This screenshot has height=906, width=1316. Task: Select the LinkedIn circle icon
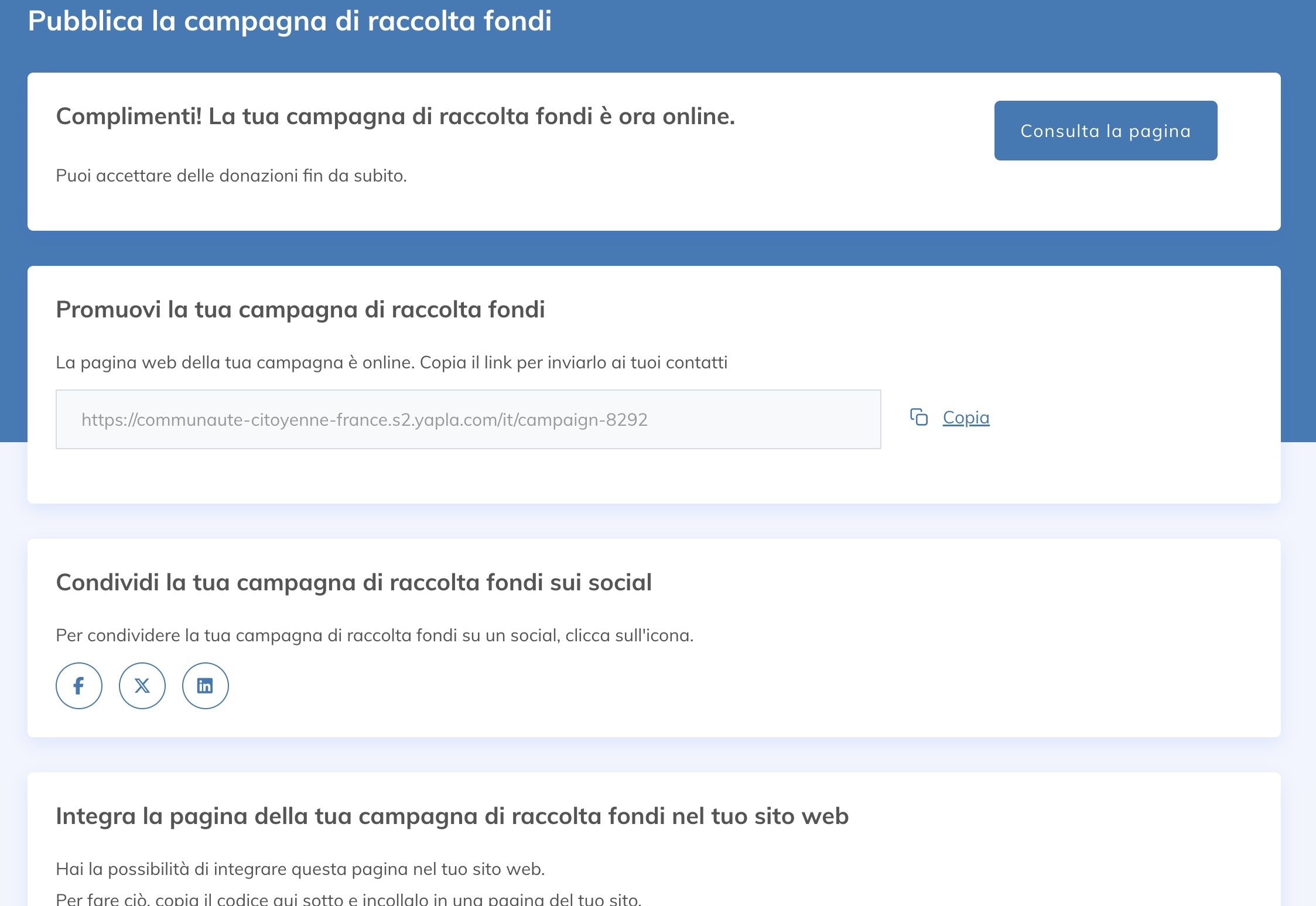click(206, 685)
